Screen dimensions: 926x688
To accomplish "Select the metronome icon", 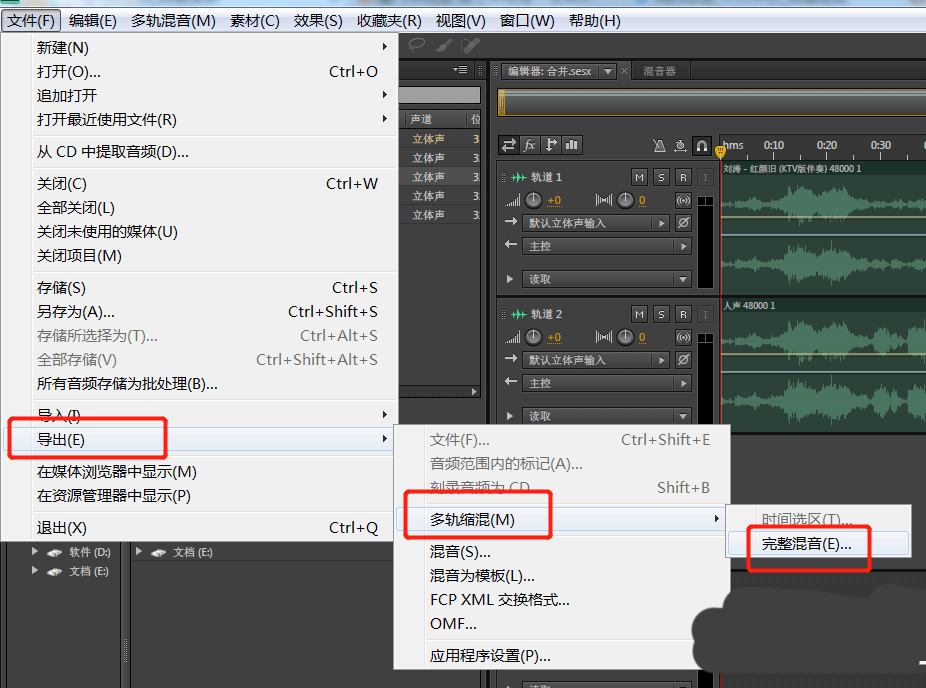I will [657, 145].
